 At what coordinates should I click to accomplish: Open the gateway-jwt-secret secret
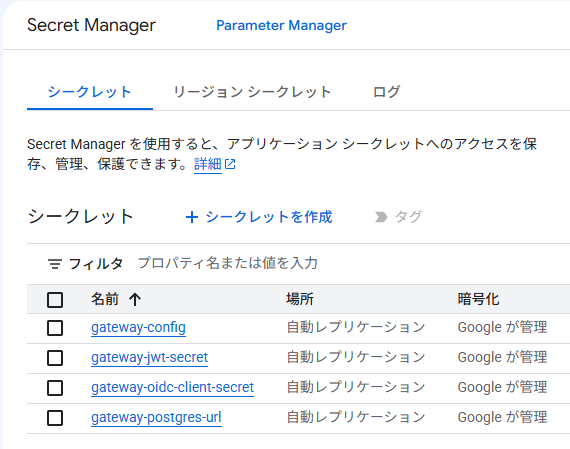(x=149, y=358)
